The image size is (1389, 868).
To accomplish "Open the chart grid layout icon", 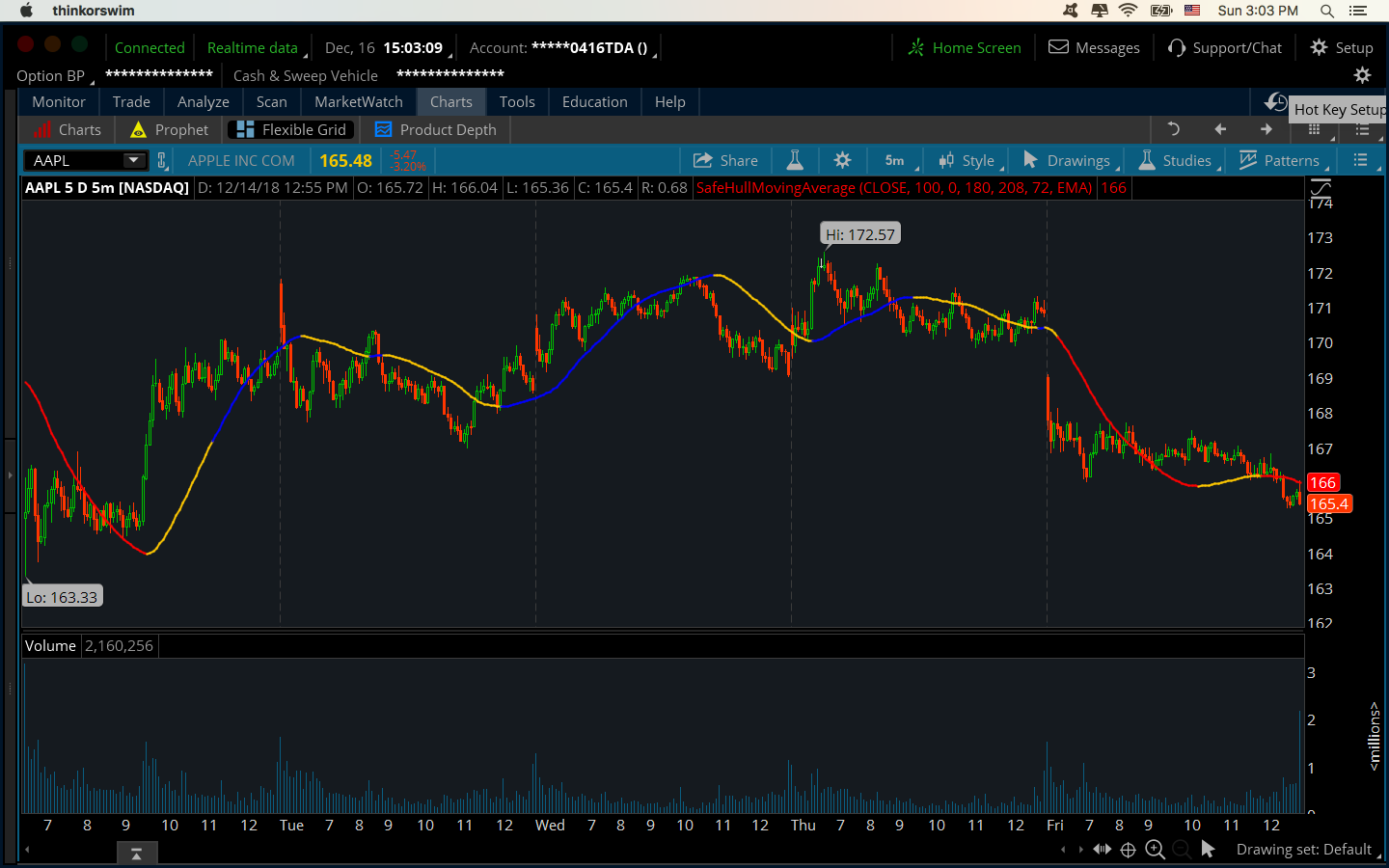I will (x=1314, y=129).
